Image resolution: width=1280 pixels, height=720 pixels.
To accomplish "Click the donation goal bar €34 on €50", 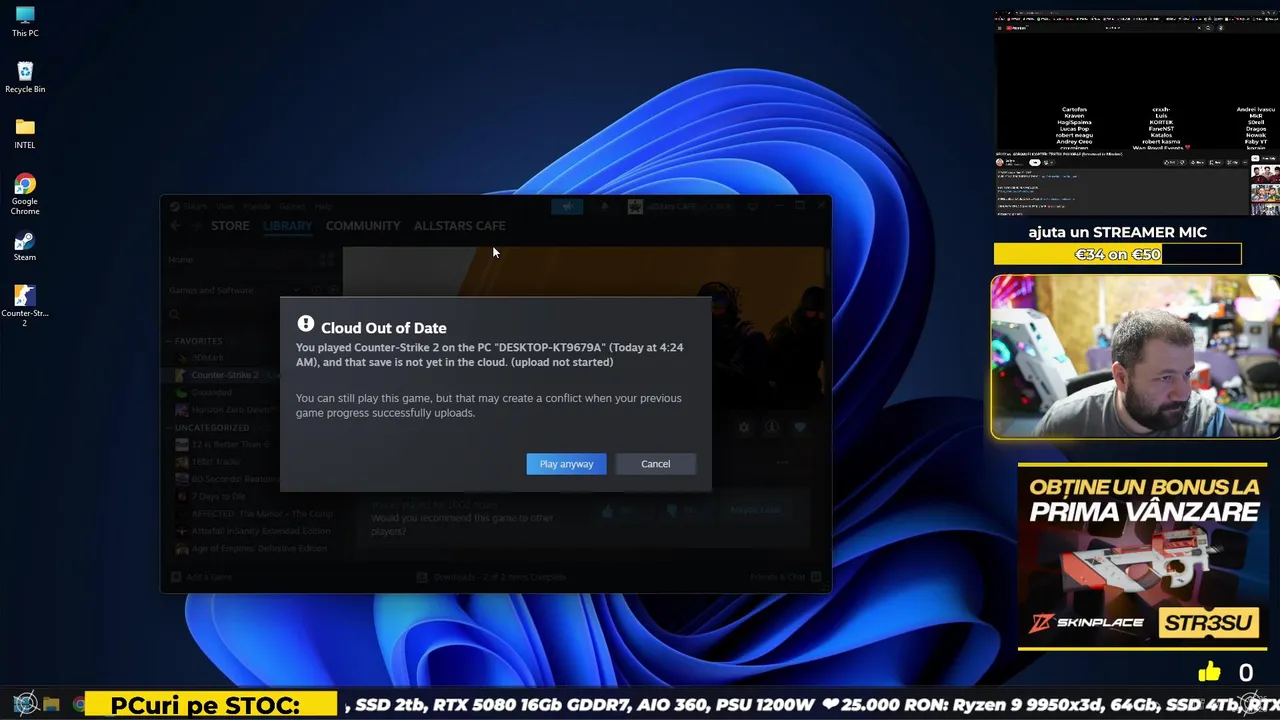I will [x=1117, y=254].
